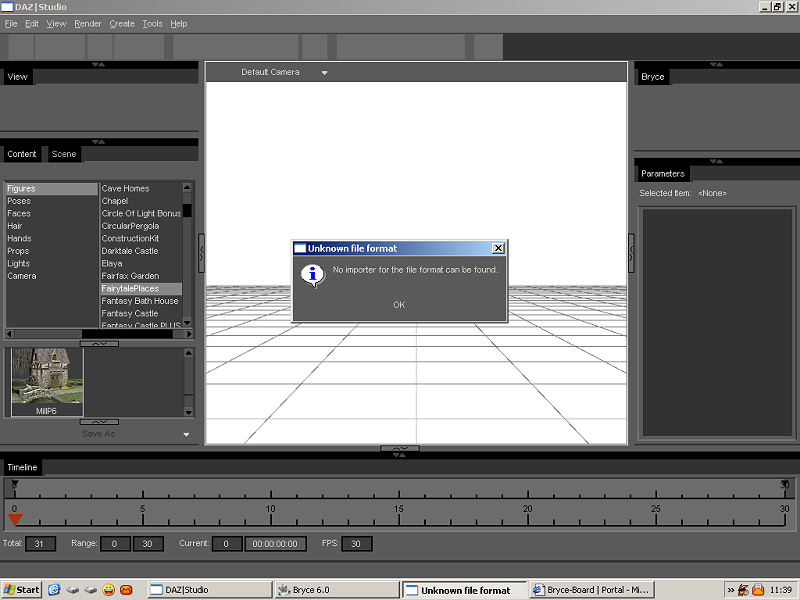Click left arrow of content horizontal scrollbar
Screen dimensions: 800x600
coord(10,334)
